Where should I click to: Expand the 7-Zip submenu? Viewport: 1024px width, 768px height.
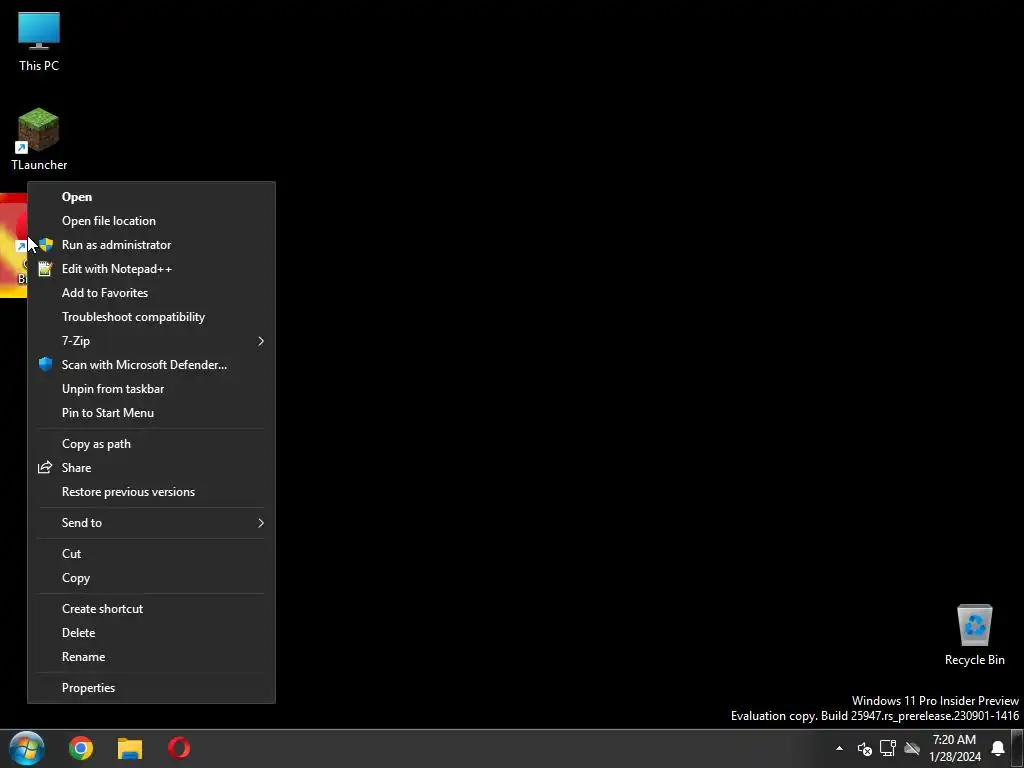151,341
